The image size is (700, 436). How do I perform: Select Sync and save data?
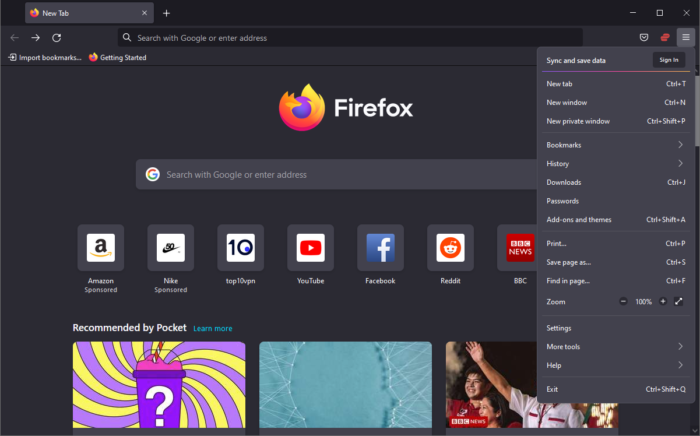(x=576, y=60)
